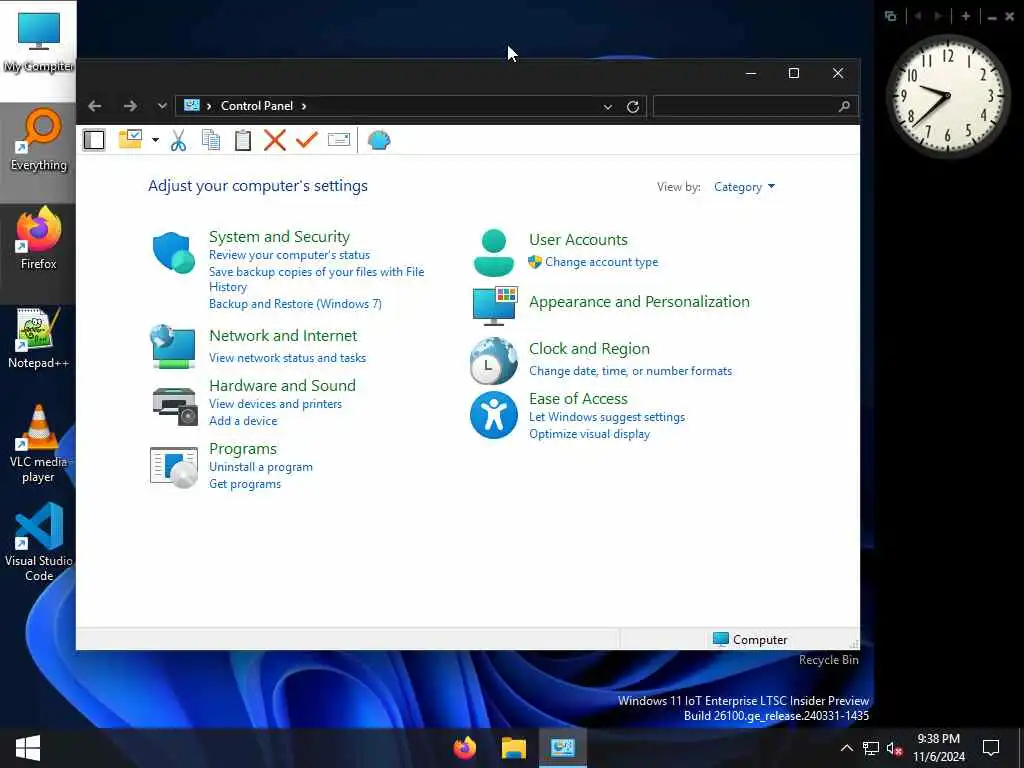The width and height of the screenshot is (1024, 768).
Task: Open Ease of Access category
Action: 578,398
